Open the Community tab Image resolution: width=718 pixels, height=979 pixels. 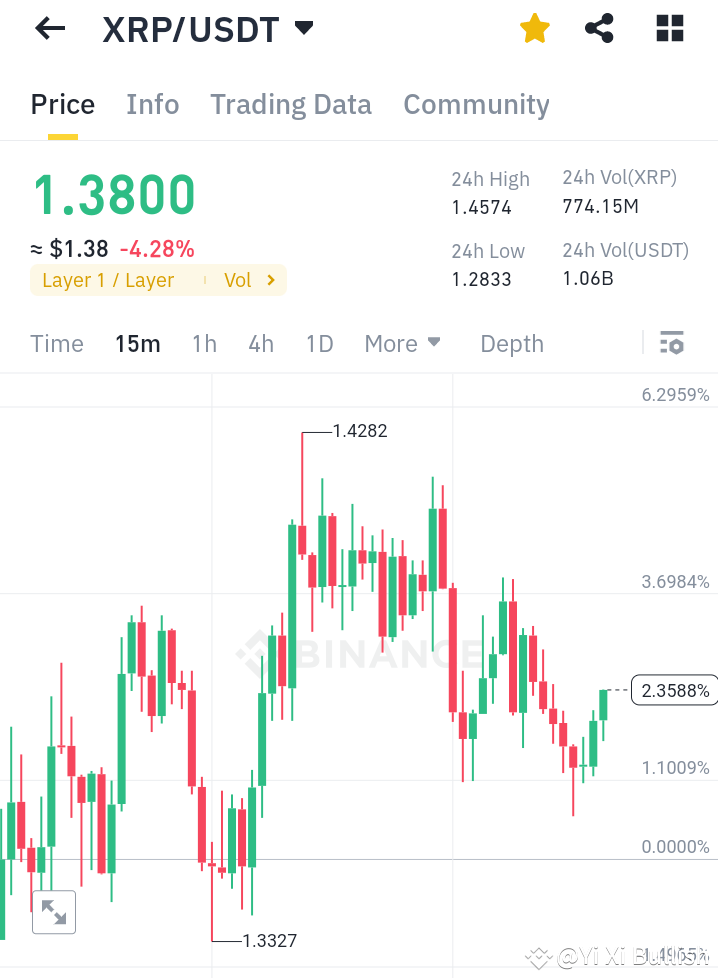click(x=476, y=104)
